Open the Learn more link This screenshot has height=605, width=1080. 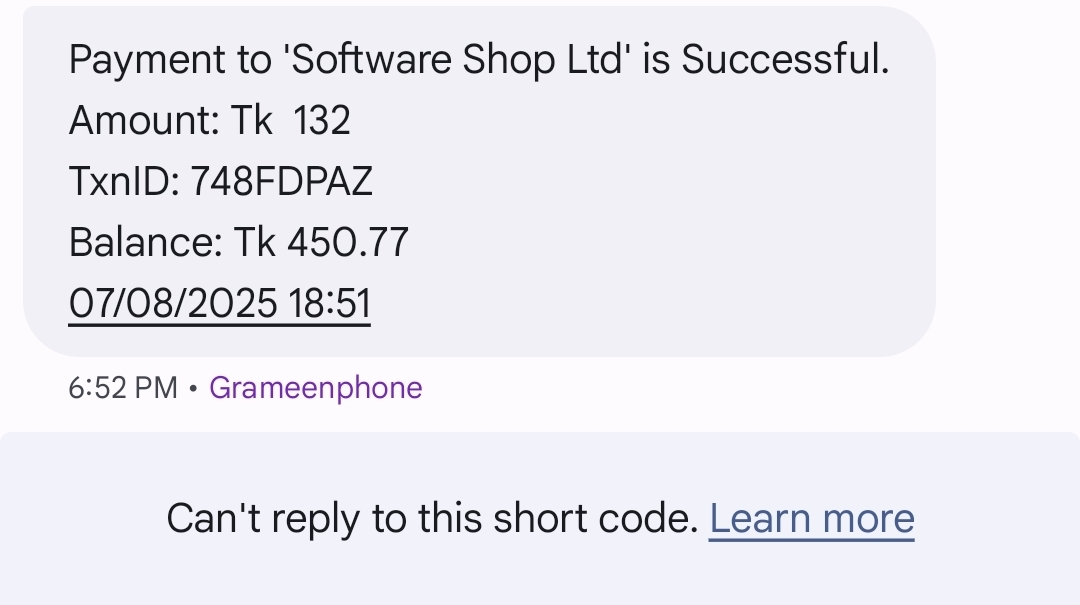(811, 518)
